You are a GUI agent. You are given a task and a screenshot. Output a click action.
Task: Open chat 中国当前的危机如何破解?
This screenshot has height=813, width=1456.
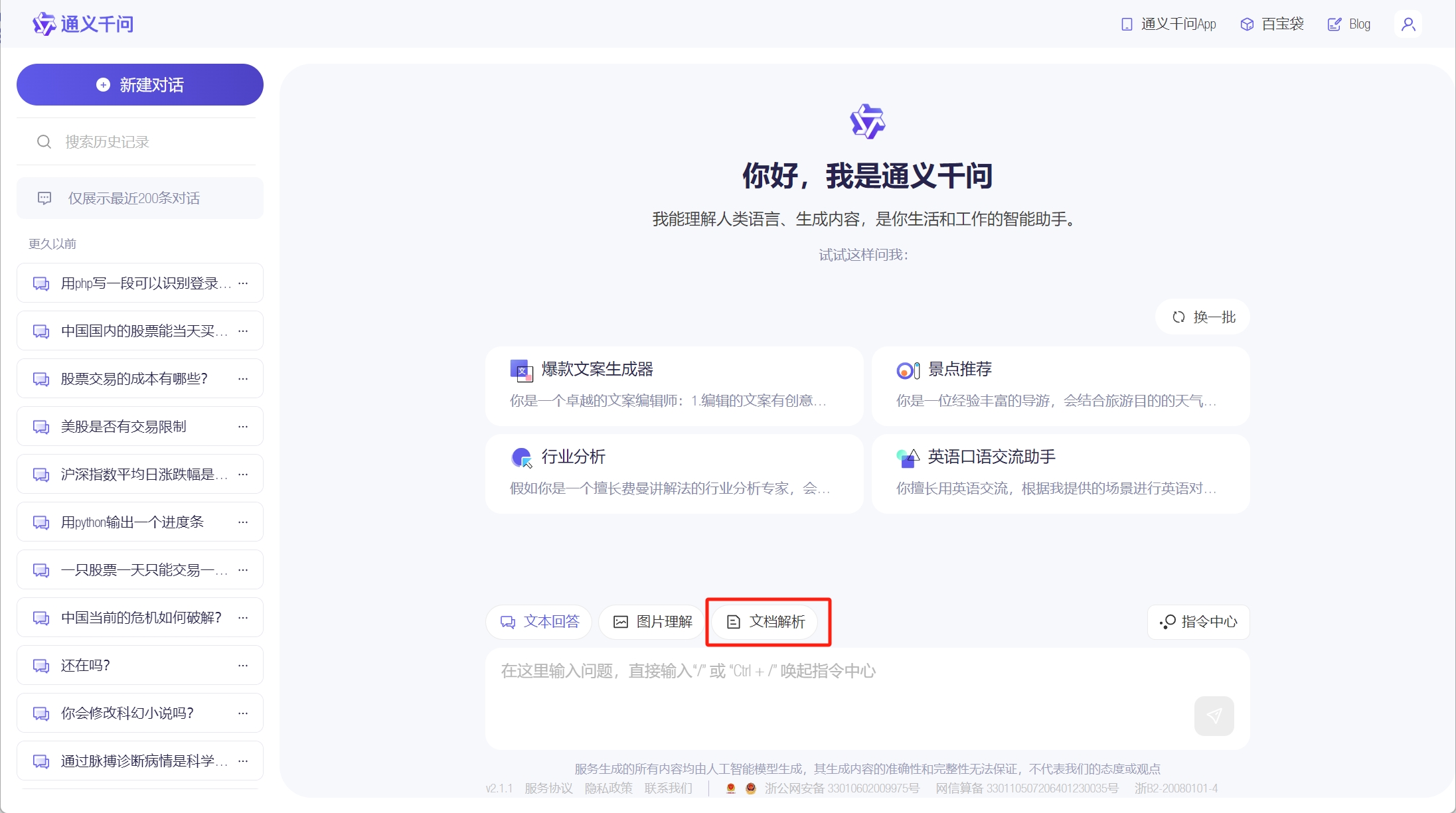pos(140,618)
